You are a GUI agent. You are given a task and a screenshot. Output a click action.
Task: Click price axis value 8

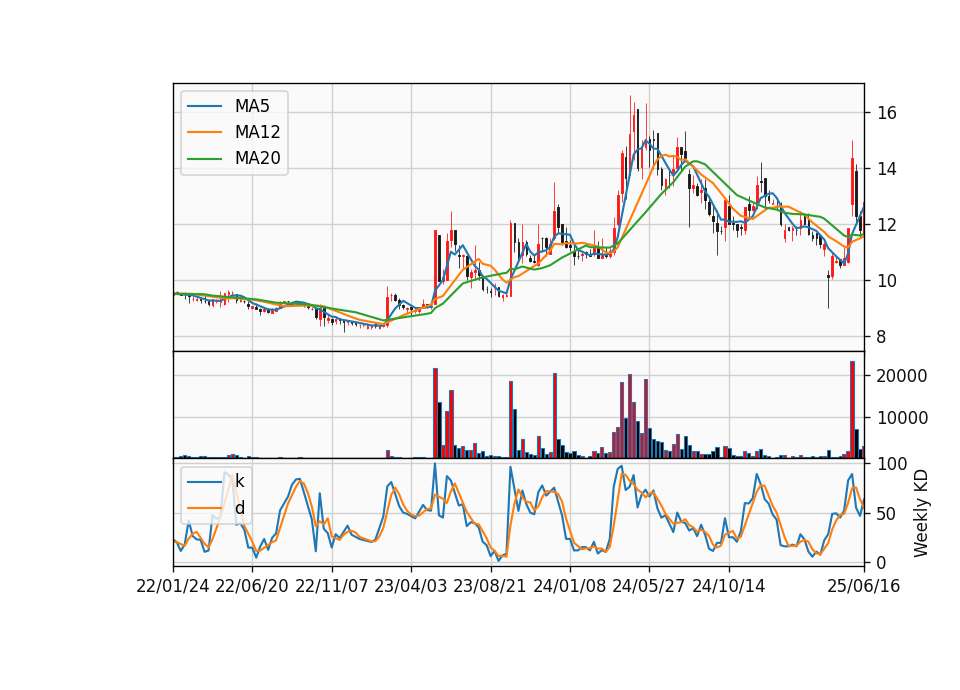point(882,337)
